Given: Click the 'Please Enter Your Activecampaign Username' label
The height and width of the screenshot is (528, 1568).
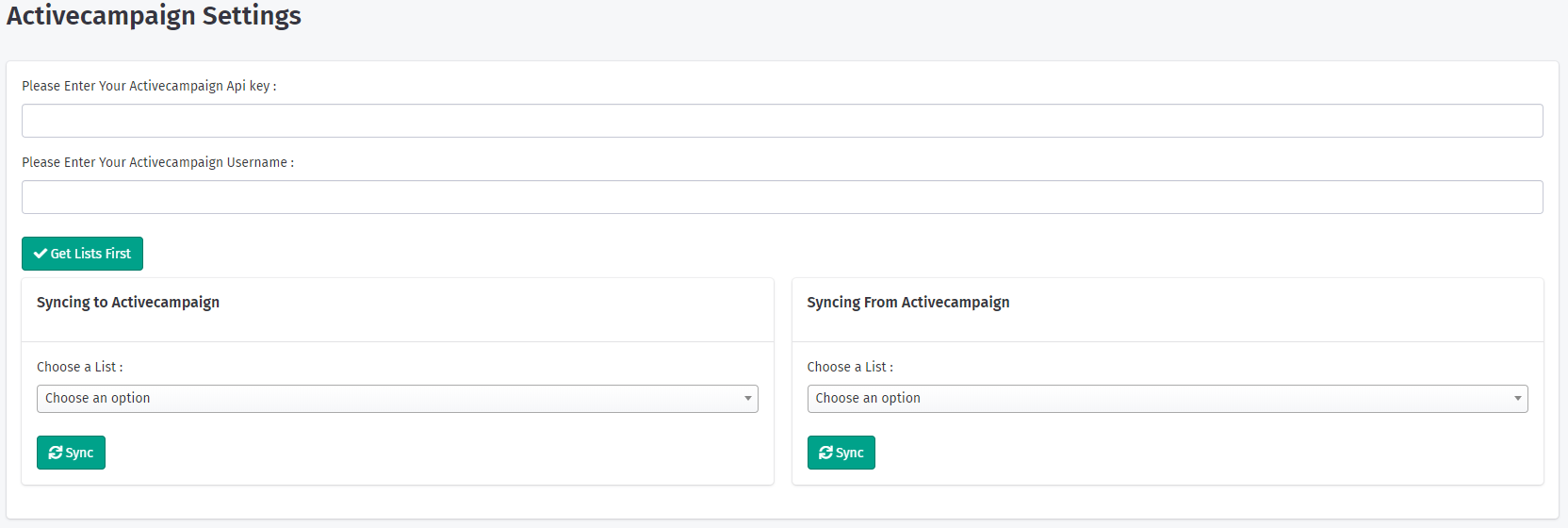Looking at the screenshot, I should click(x=157, y=162).
